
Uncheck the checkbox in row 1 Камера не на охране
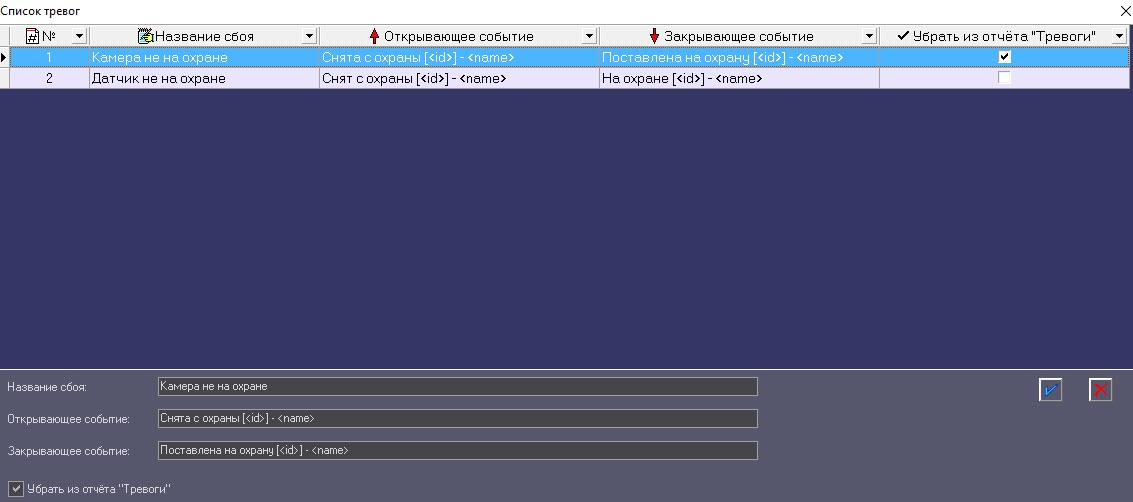click(x=1004, y=56)
